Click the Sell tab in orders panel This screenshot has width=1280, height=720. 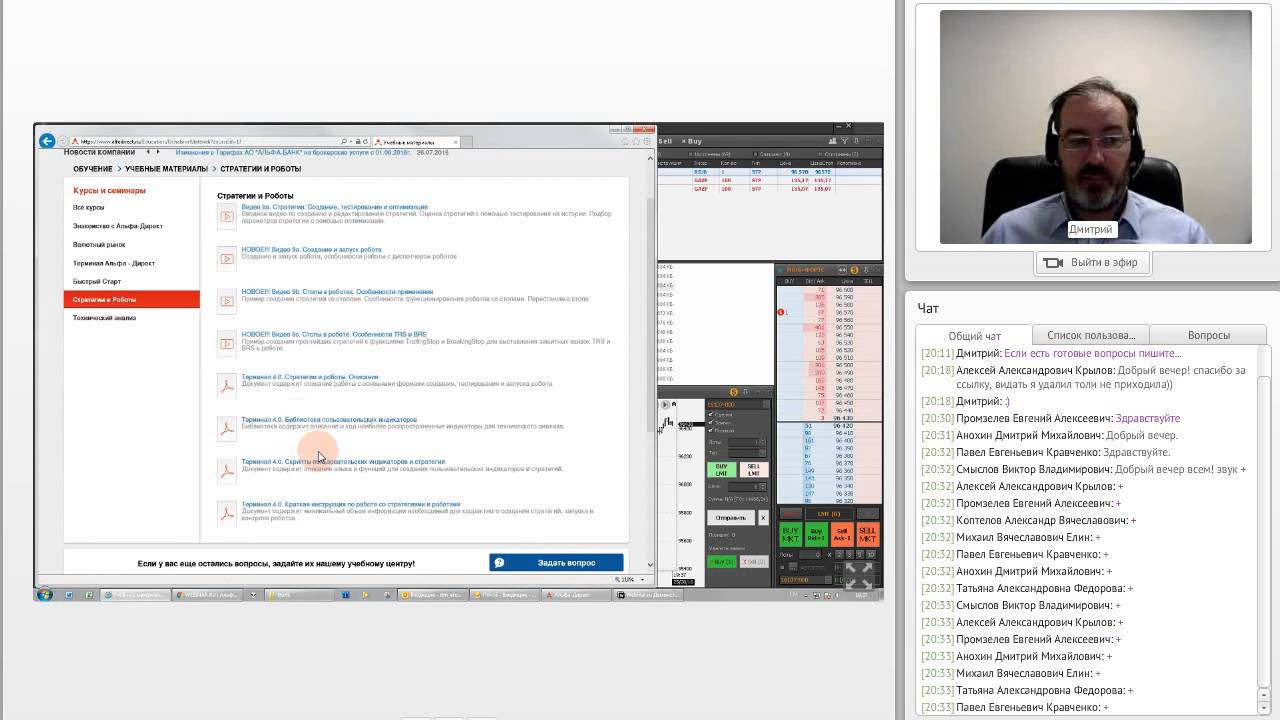pyautogui.click(x=666, y=141)
